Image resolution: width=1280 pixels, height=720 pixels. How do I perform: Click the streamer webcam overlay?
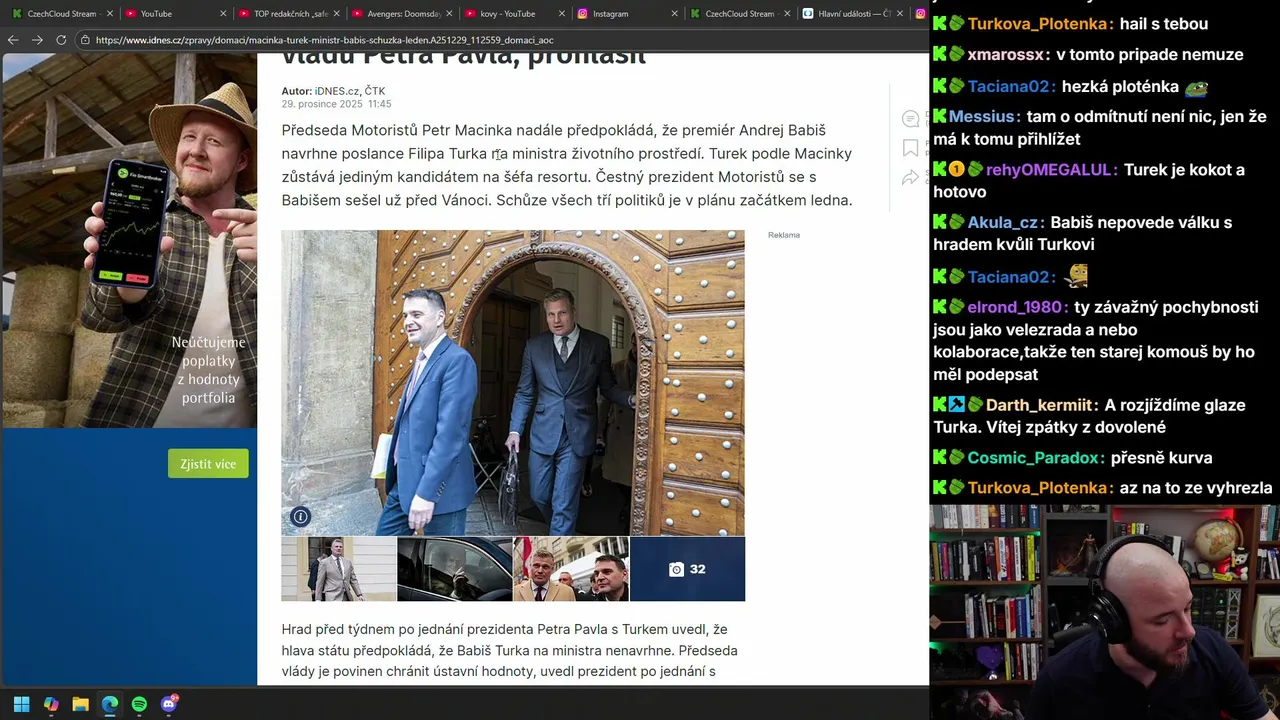pos(1104,612)
